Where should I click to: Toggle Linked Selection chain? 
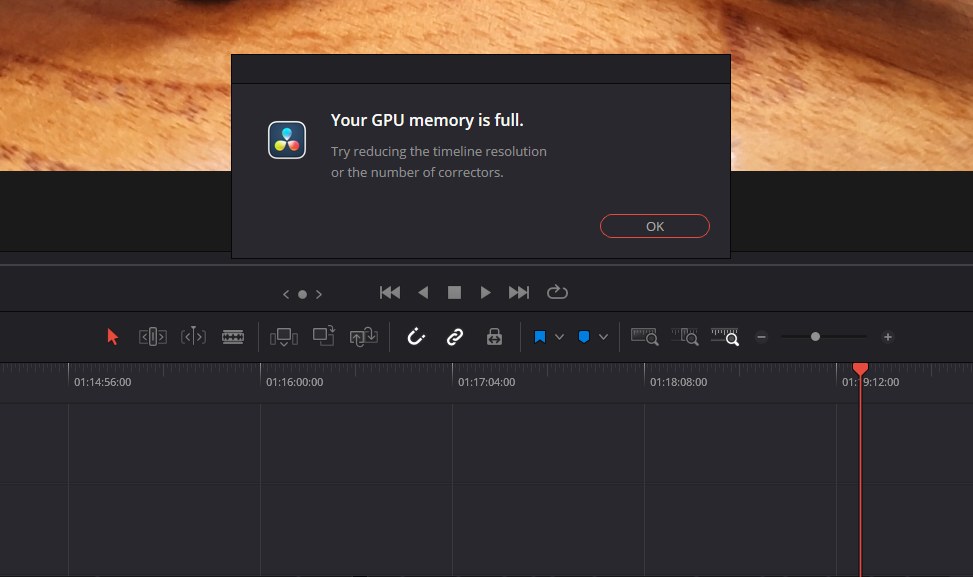point(455,337)
